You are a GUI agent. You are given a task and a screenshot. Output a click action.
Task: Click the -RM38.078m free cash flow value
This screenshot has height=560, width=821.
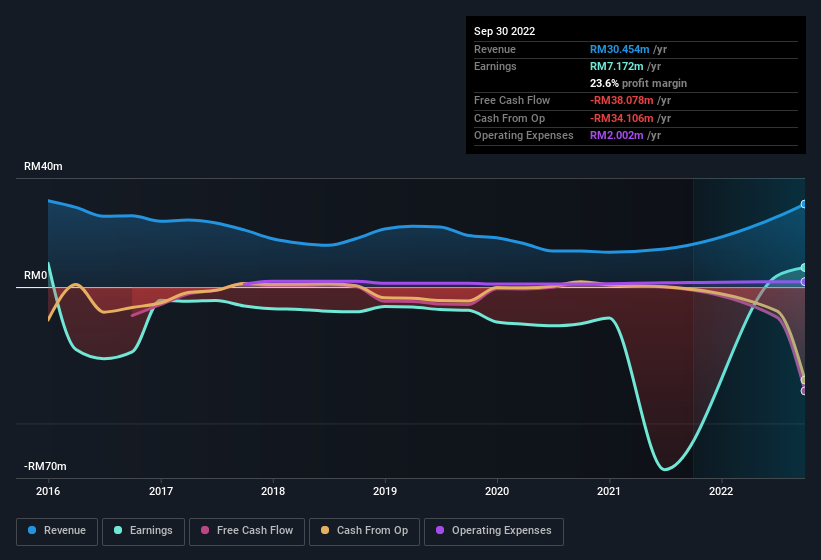click(x=622, y=100)
